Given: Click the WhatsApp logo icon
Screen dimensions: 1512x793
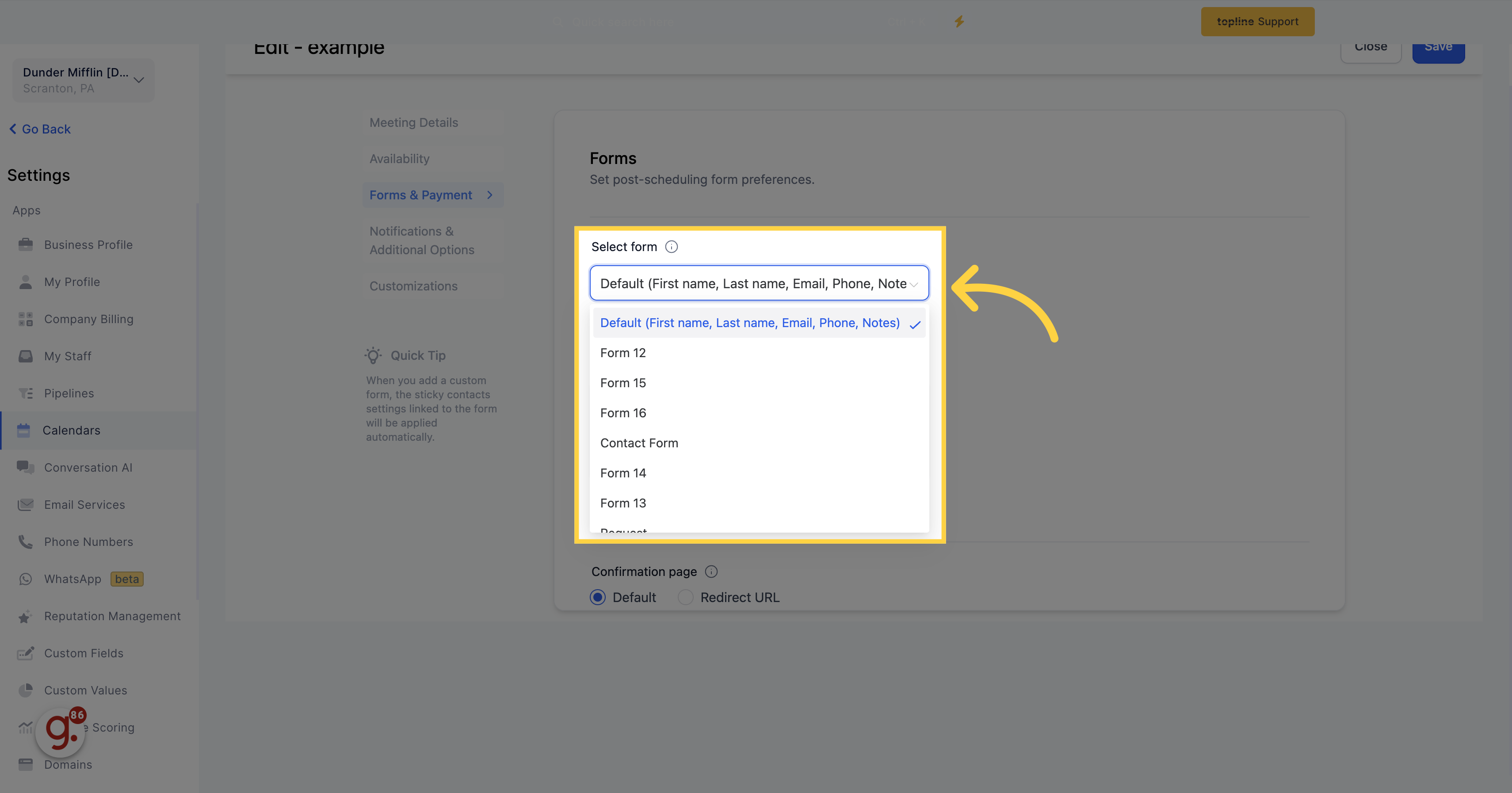Looking at the screenshot, I should [x=25, y=579].
